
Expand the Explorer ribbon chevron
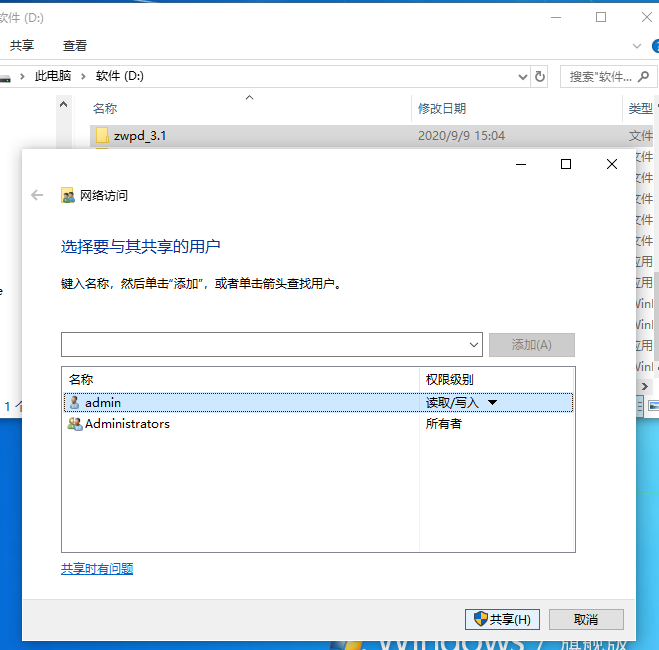[637, 46]
